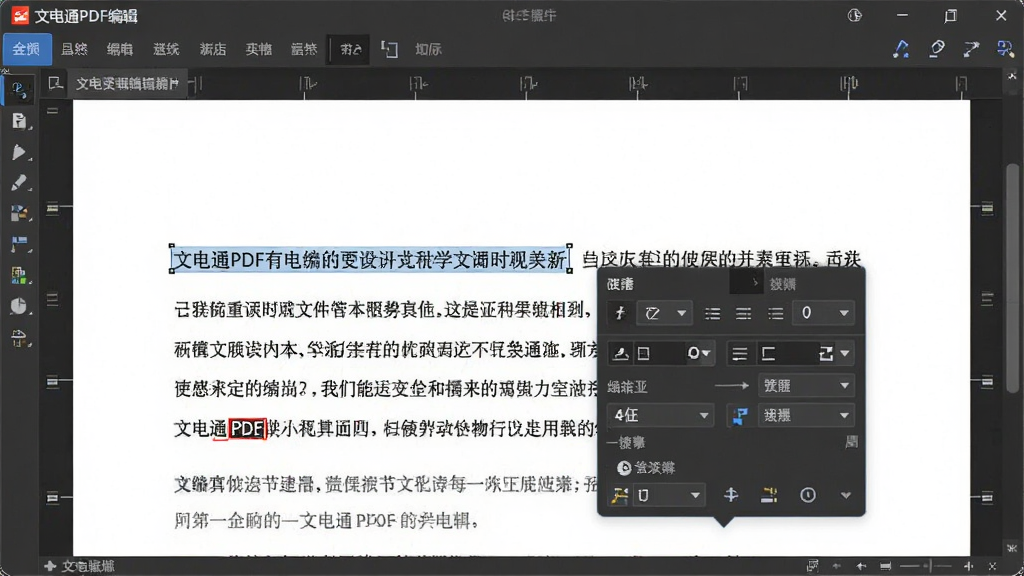Click the blue flag icon in floating panel
This screenshot has width=1024, height=576.
tap(740, 415)
